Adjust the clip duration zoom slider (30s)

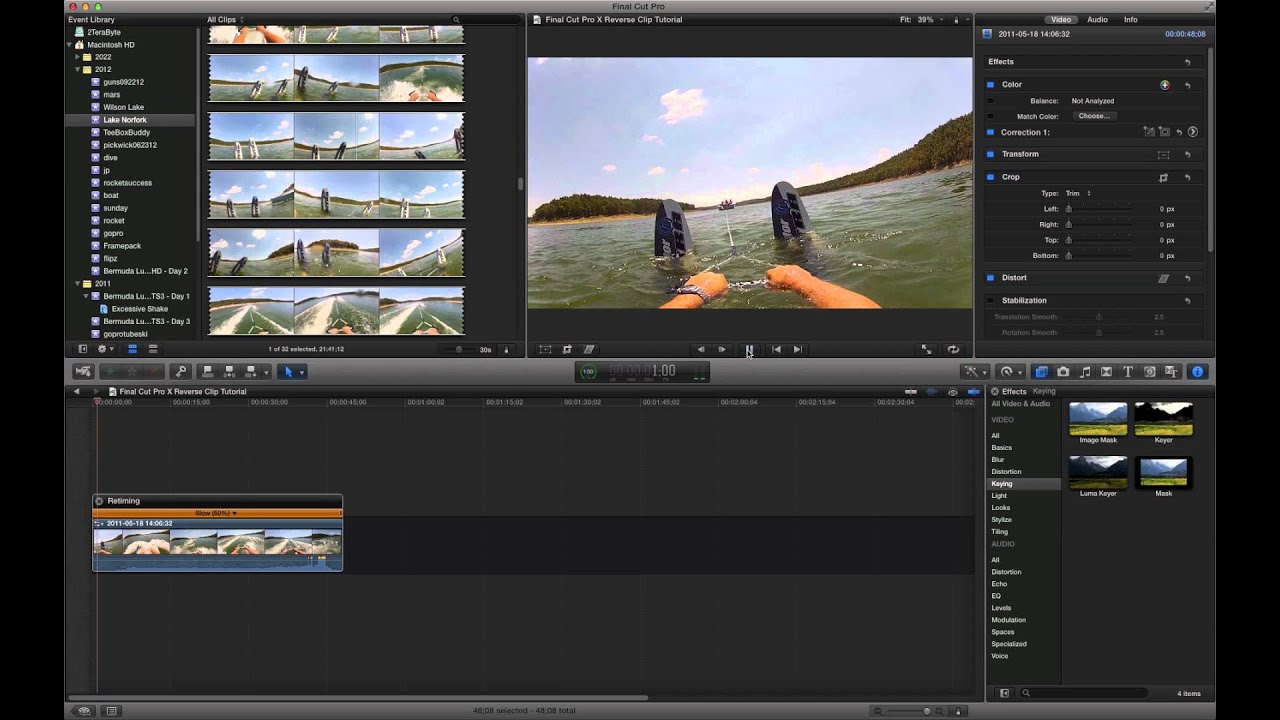coord(459,349)
